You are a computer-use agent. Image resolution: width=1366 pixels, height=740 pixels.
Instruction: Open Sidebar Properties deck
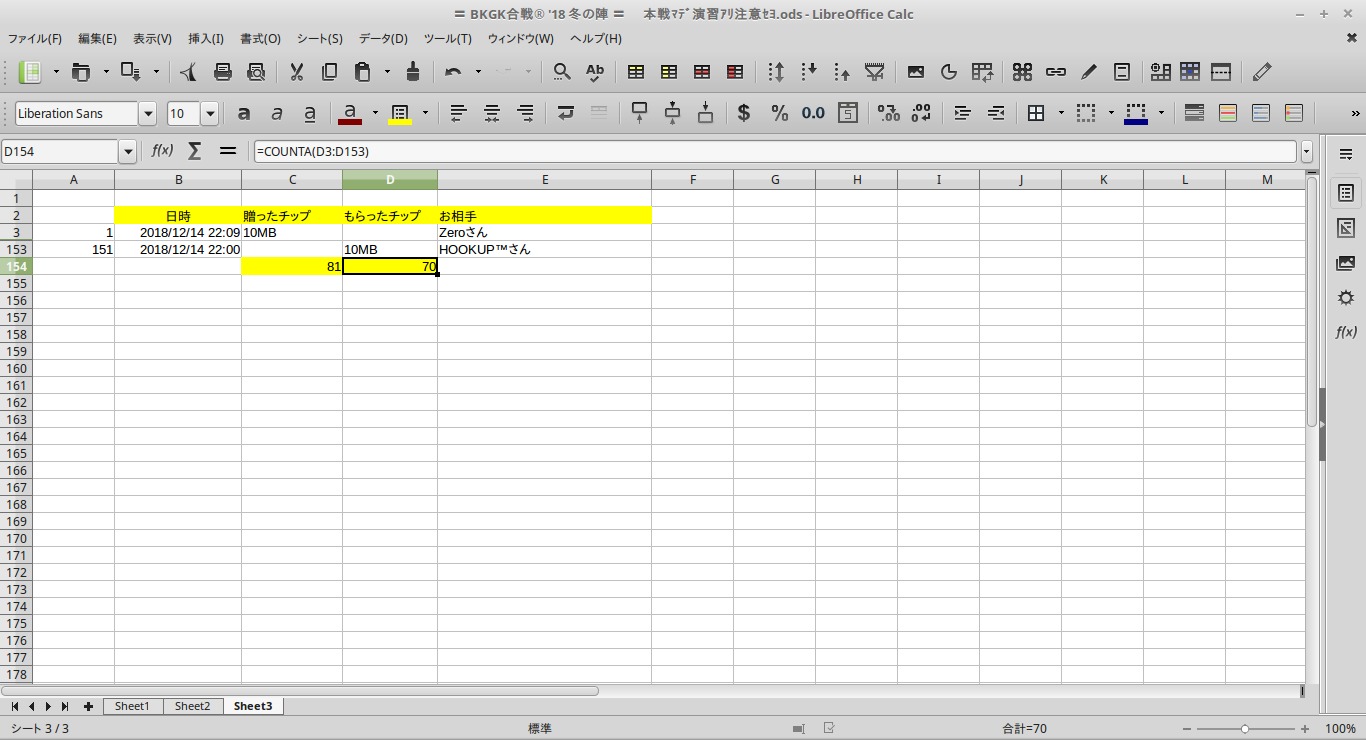coord(1346,193)
